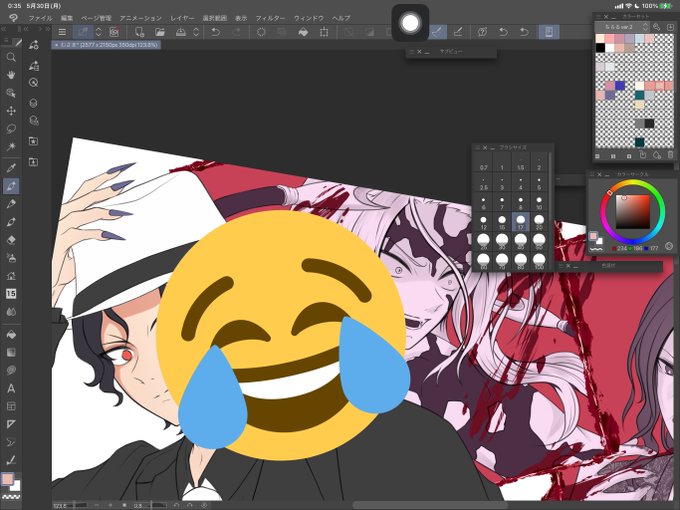The image size is (680, 510).
Task: Toggle the highlighted CLIP STUDIO launch icon
Action: click(83, 32)
